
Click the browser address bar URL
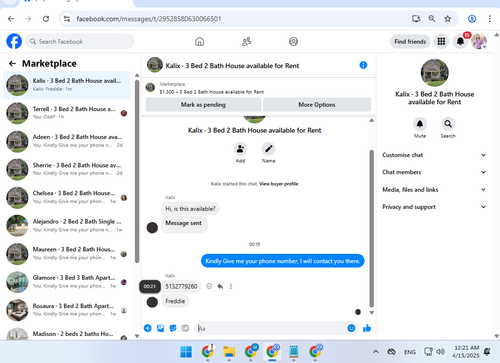coord(149,19)
